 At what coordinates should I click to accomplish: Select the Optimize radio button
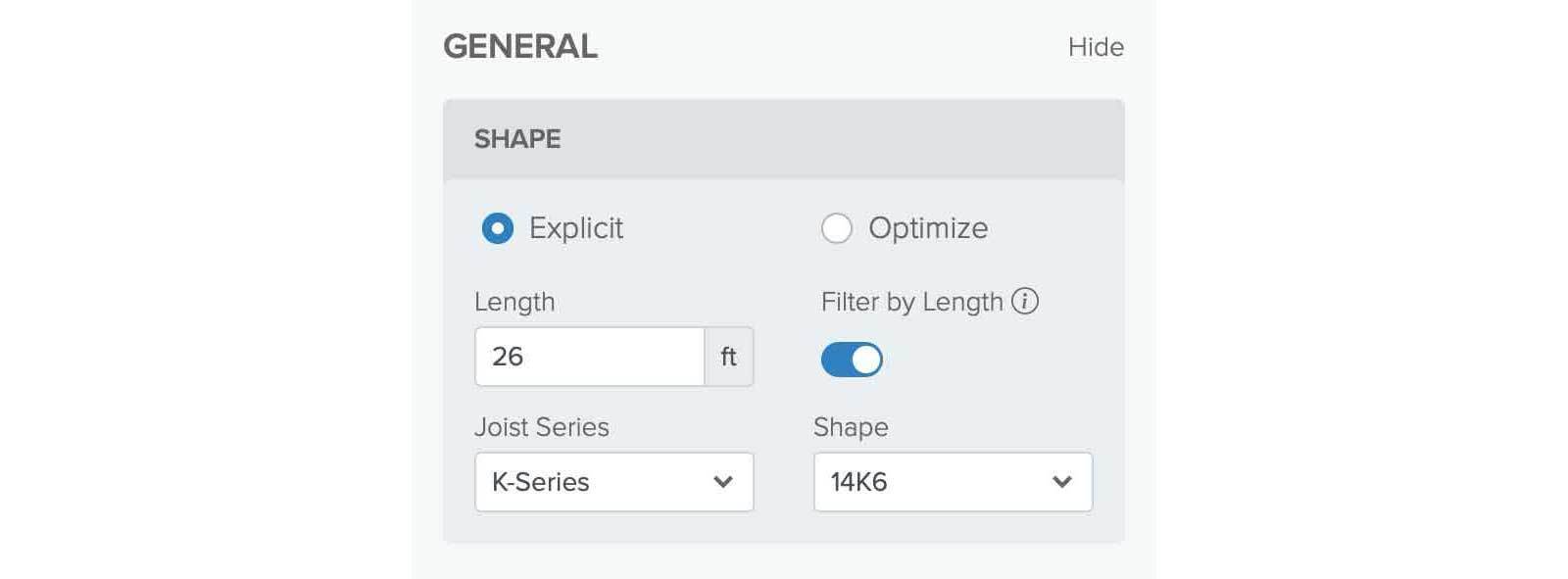click(x=837, y=228)
